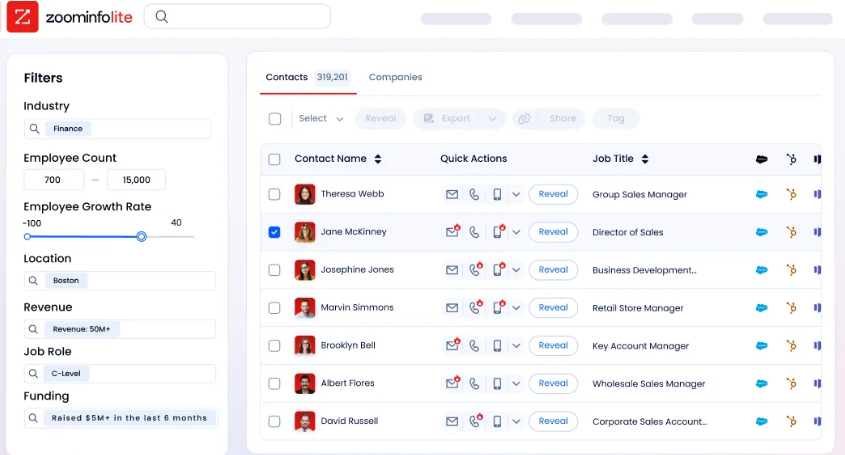The height and width of the screenshot is (455, 845).
Task: Click the Salesforce column header icon
Action: click(x=761, y=159)
